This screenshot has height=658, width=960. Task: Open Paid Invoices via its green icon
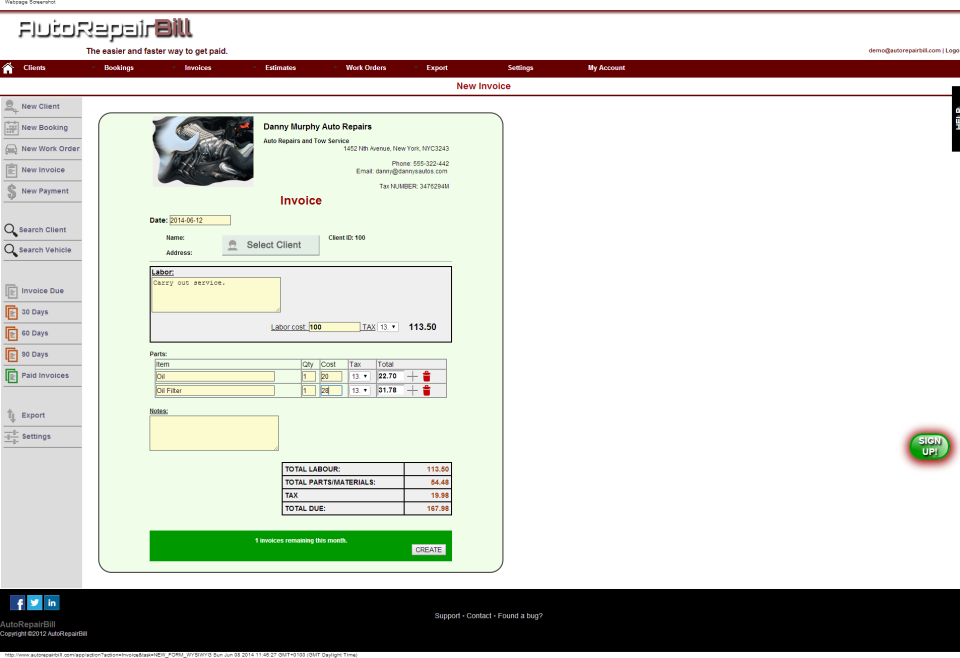click(10, 374)
